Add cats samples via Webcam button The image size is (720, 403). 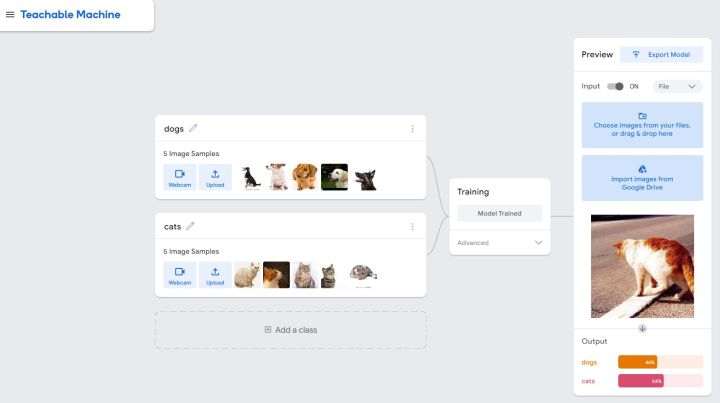pos(180,275)
